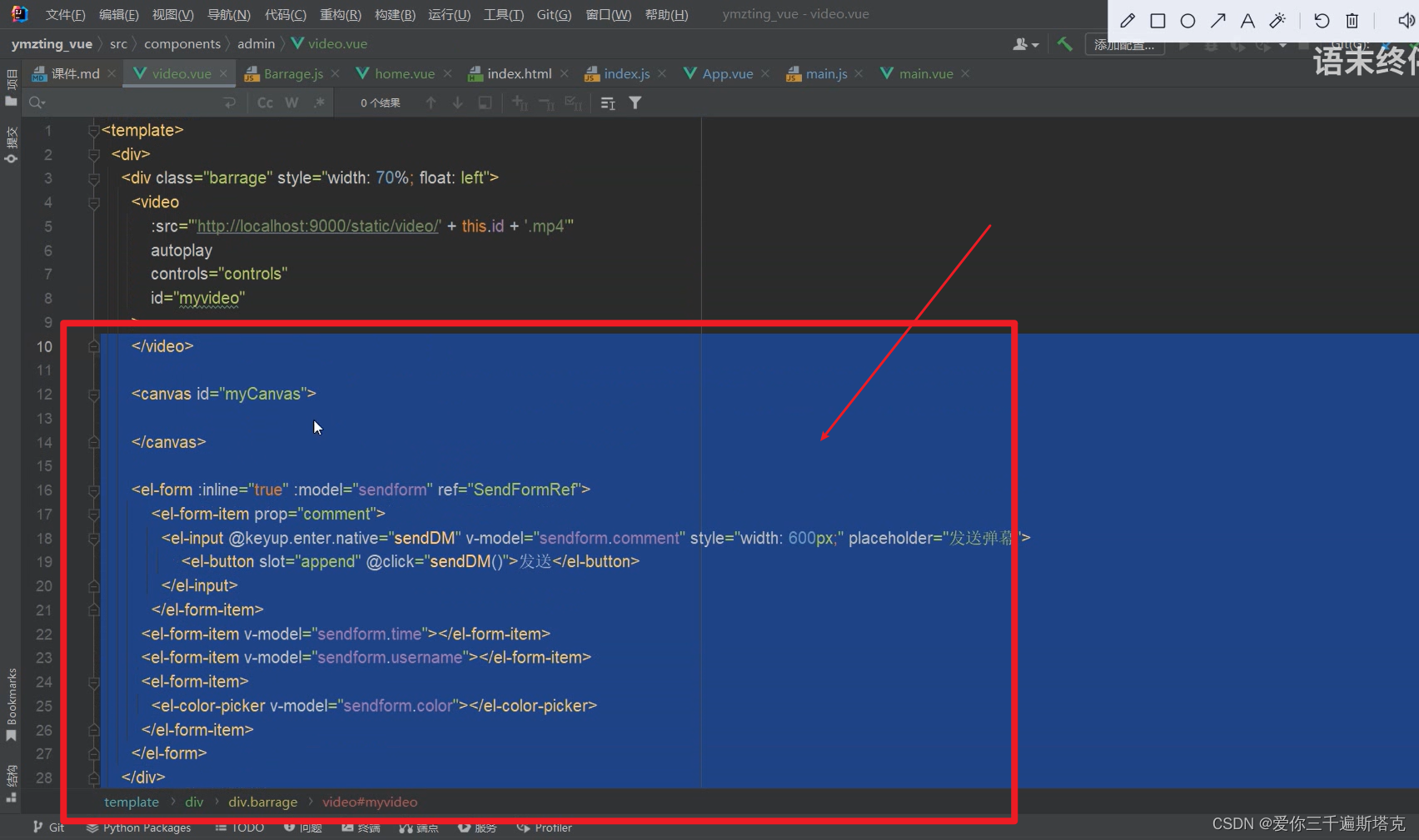Viewport: 1419px width, 840px height.
Task: Open the search filter options
Action: coord(635,102)
